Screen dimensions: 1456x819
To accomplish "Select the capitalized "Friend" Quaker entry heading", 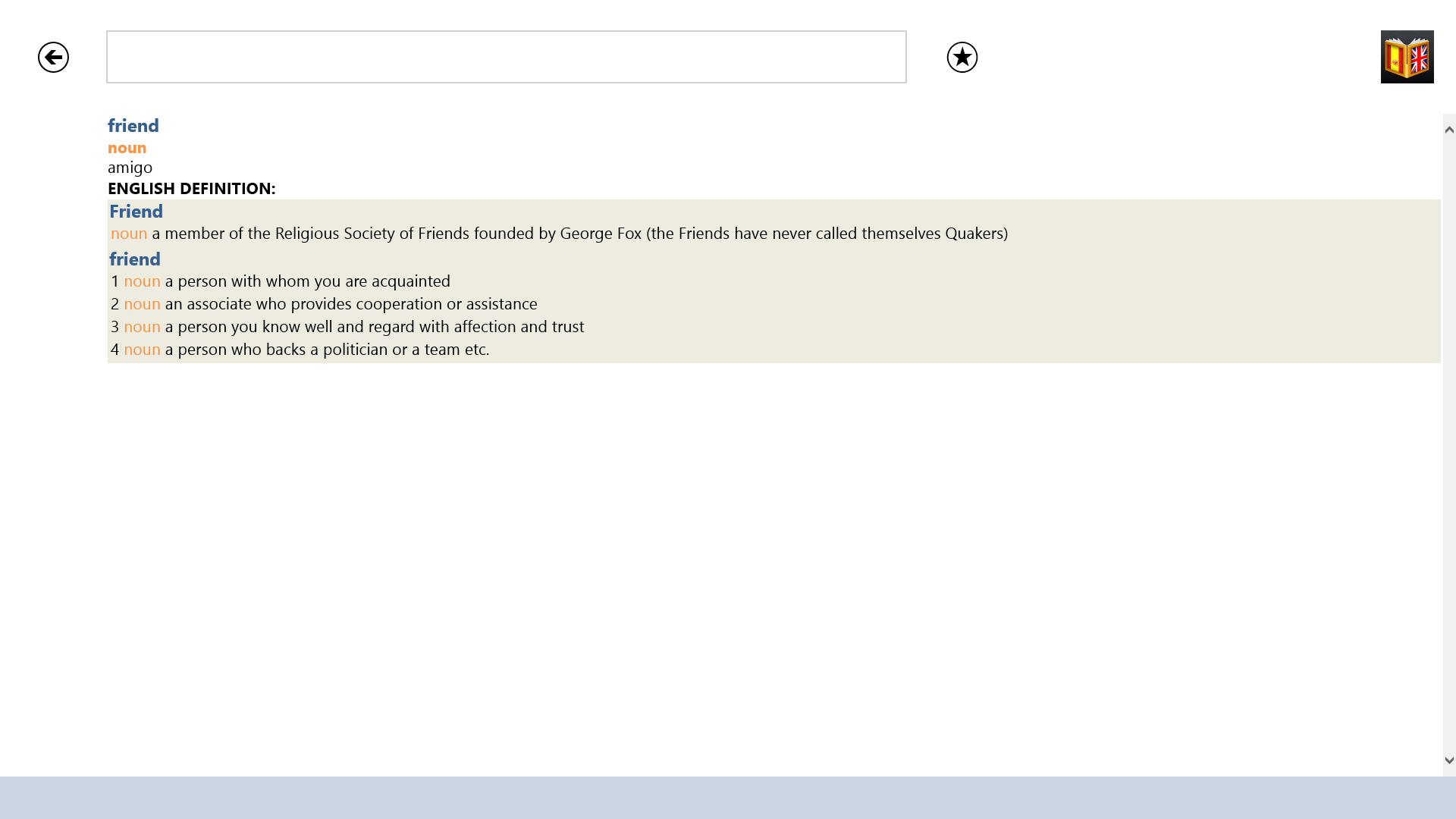I will 136,212.
